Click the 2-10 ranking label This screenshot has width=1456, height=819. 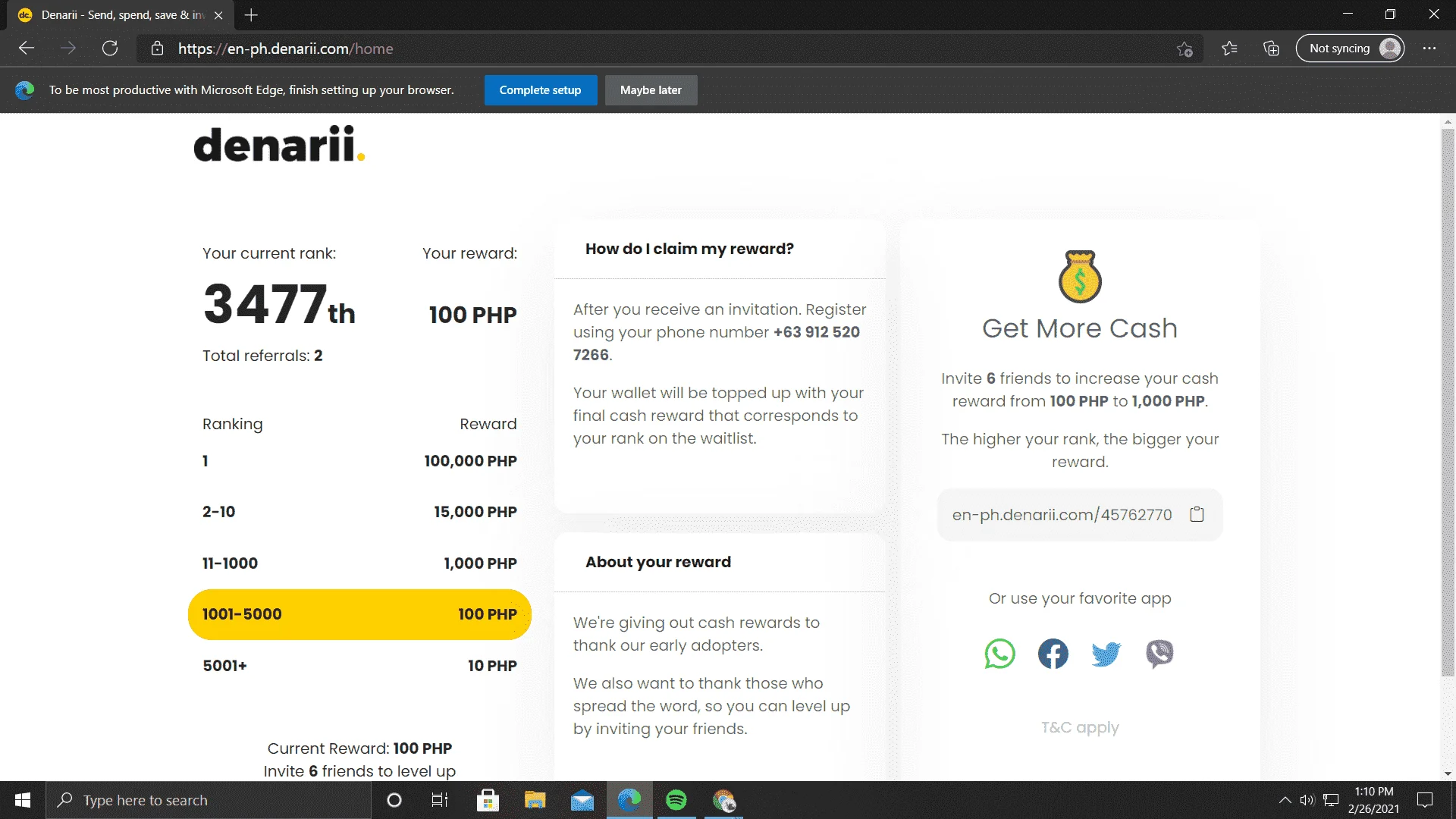pos(218,512)
